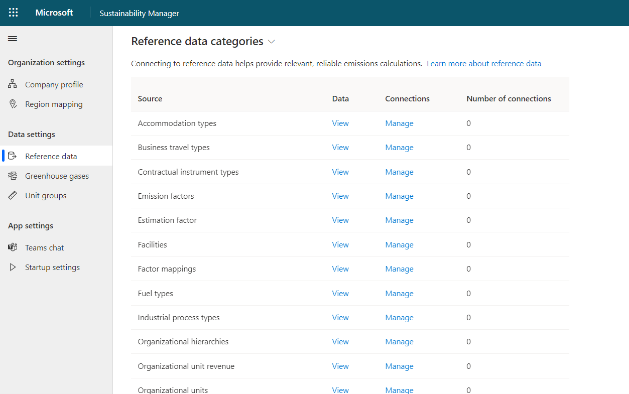The image size is (629, 394).
Task: View data for Accommodation types
Action: (340, 123)
